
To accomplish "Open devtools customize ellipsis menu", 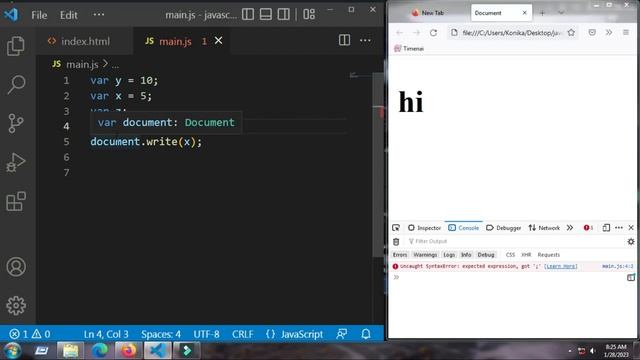I will (619, 228).
